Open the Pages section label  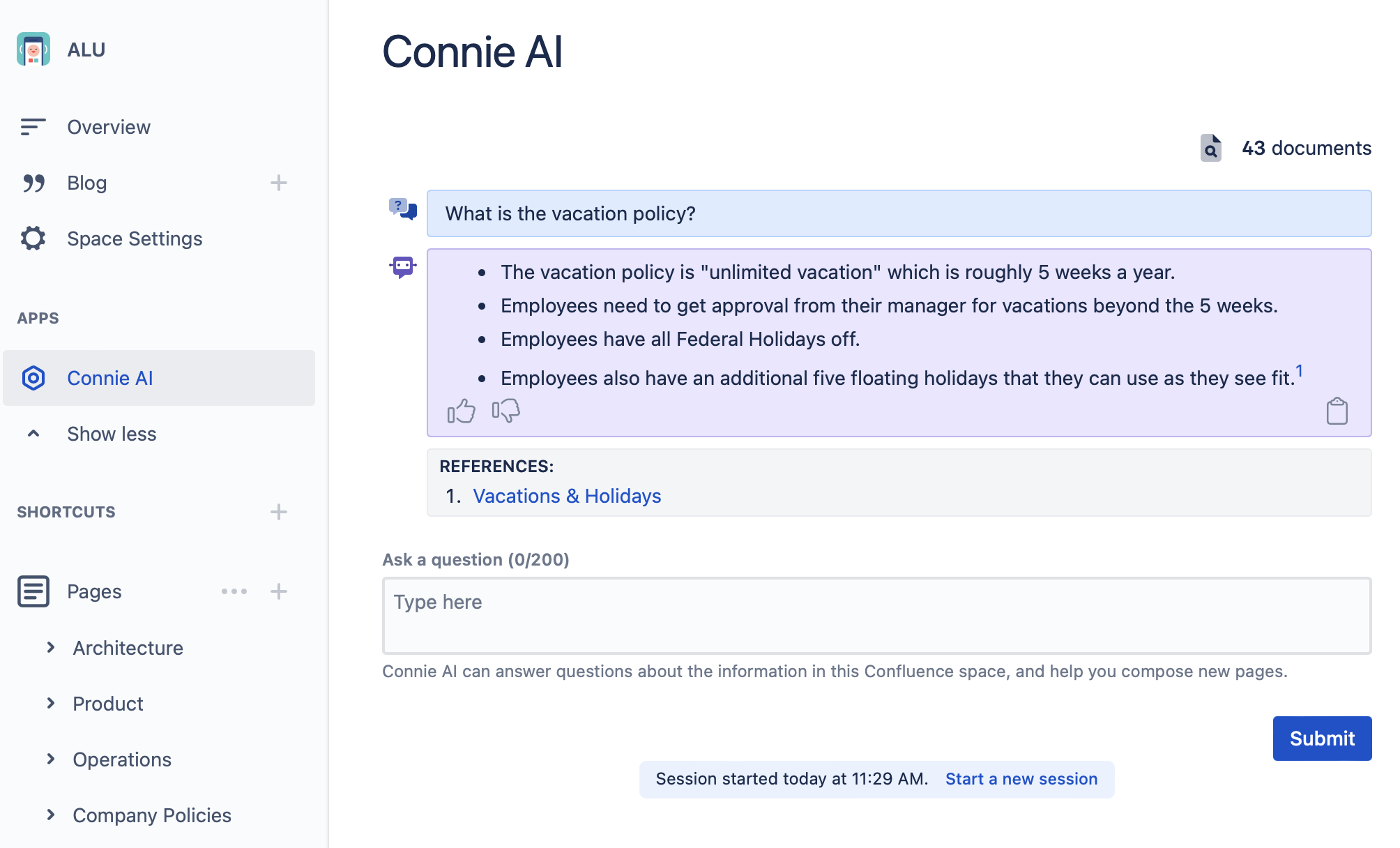coord(94,591)
